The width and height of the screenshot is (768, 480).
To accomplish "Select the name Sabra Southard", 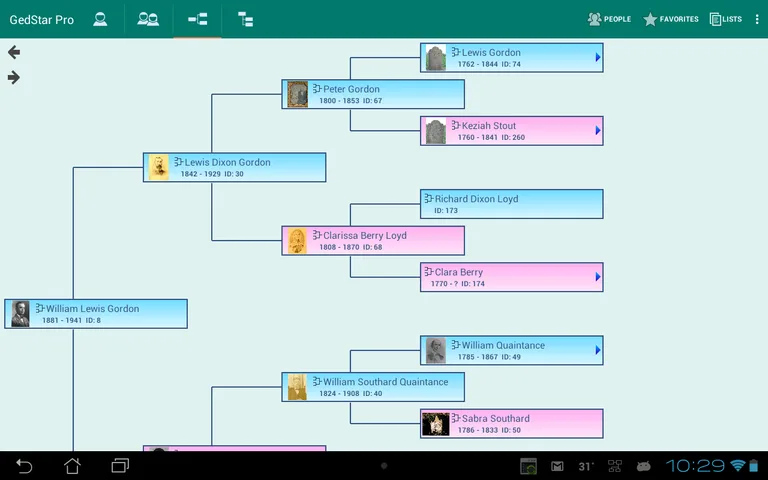I will 495,418.
